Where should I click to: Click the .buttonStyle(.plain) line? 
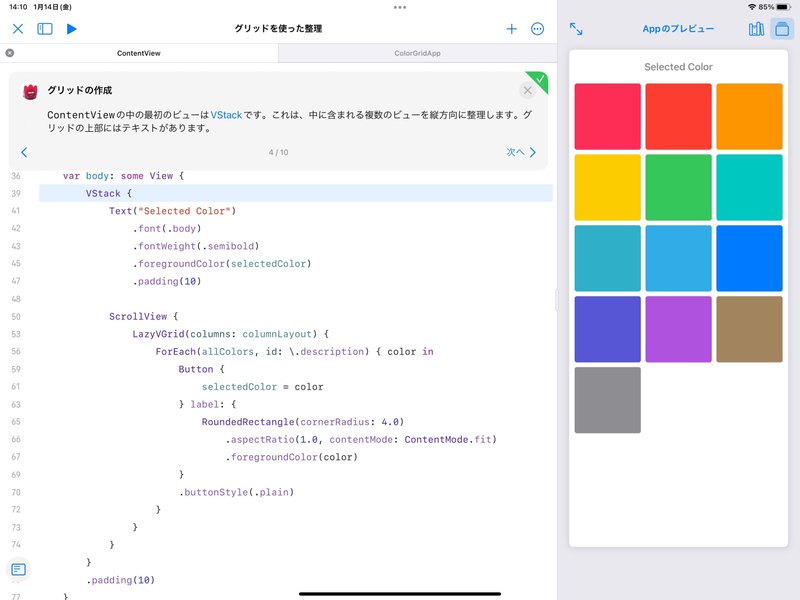click(x=236, y=492)
